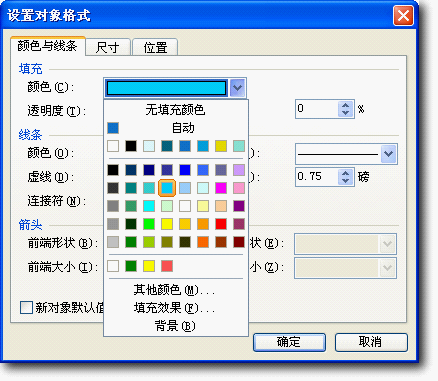The image size is (438, 381).
Task: Select the bright lime green swatch
Action: [149, 224]
